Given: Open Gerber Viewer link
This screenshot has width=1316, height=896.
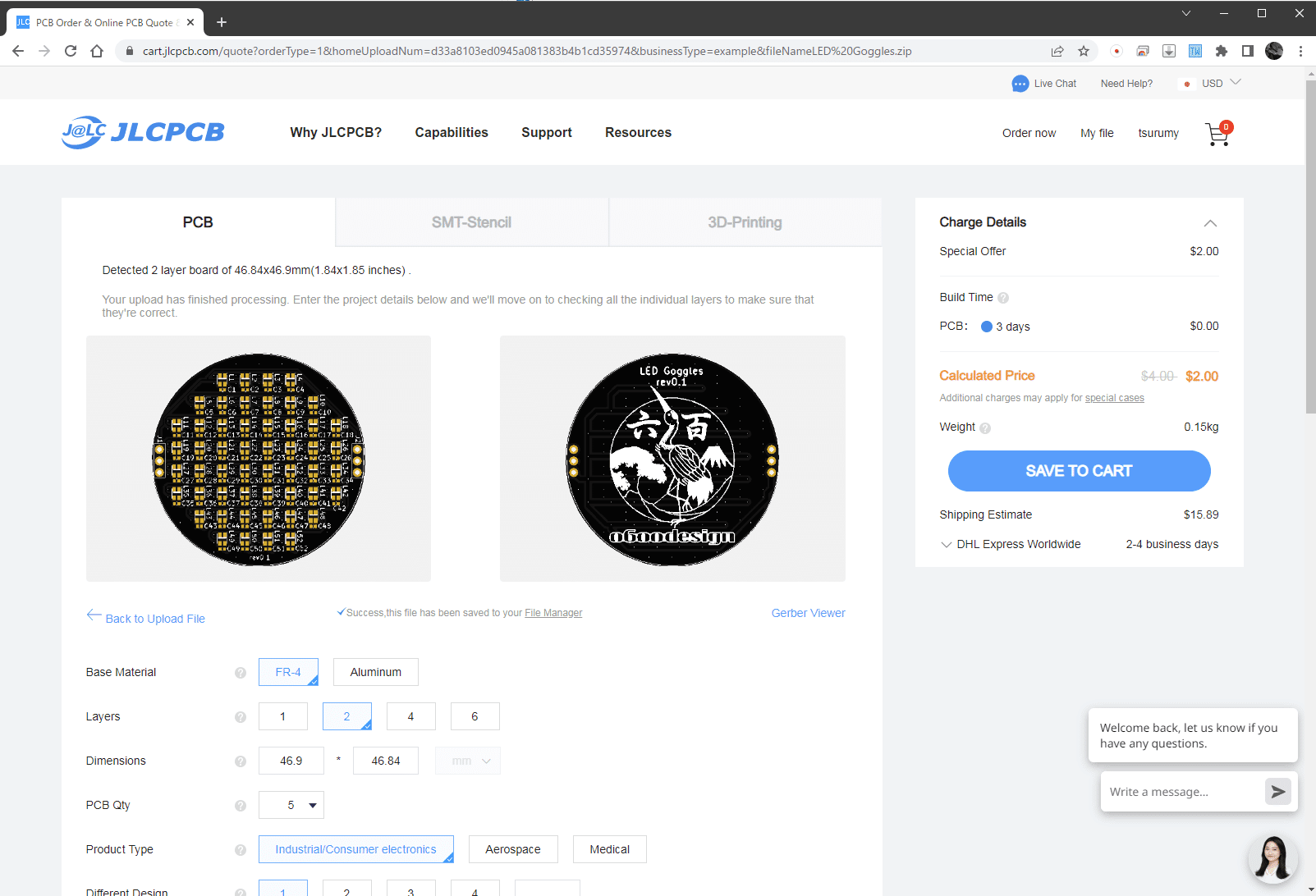Looking at the screenshot, I should coord(809,613).
